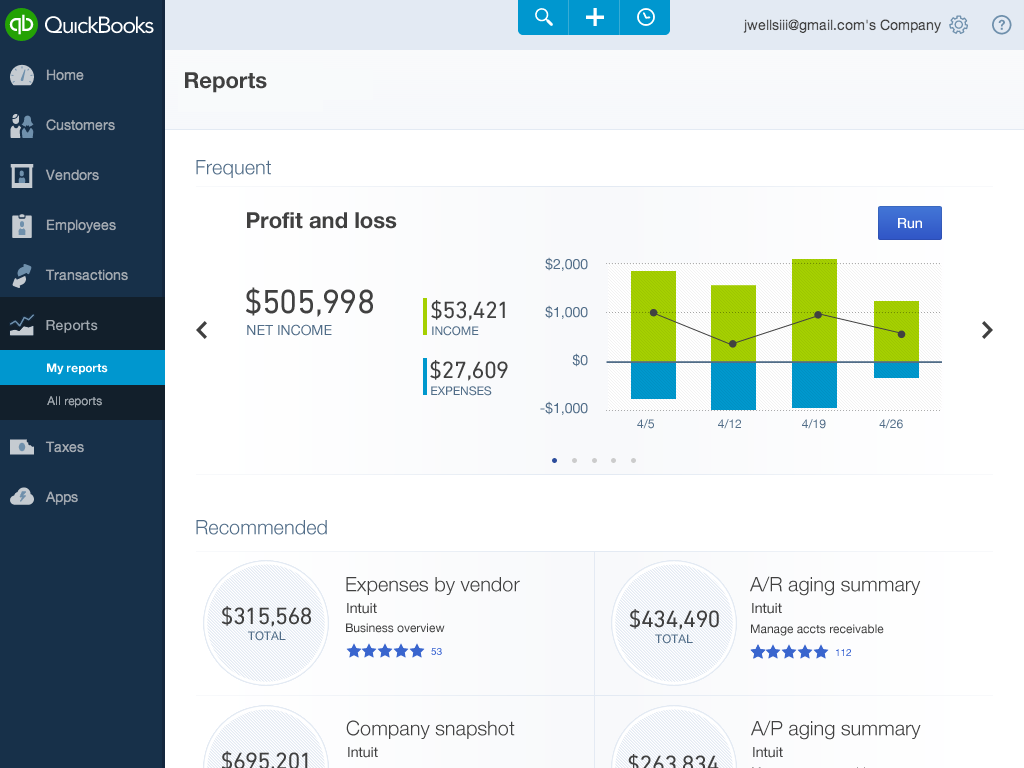Select the My reports sub-item
The image size is (1024, 768).
pyautogui.click(x=76, y=368)
